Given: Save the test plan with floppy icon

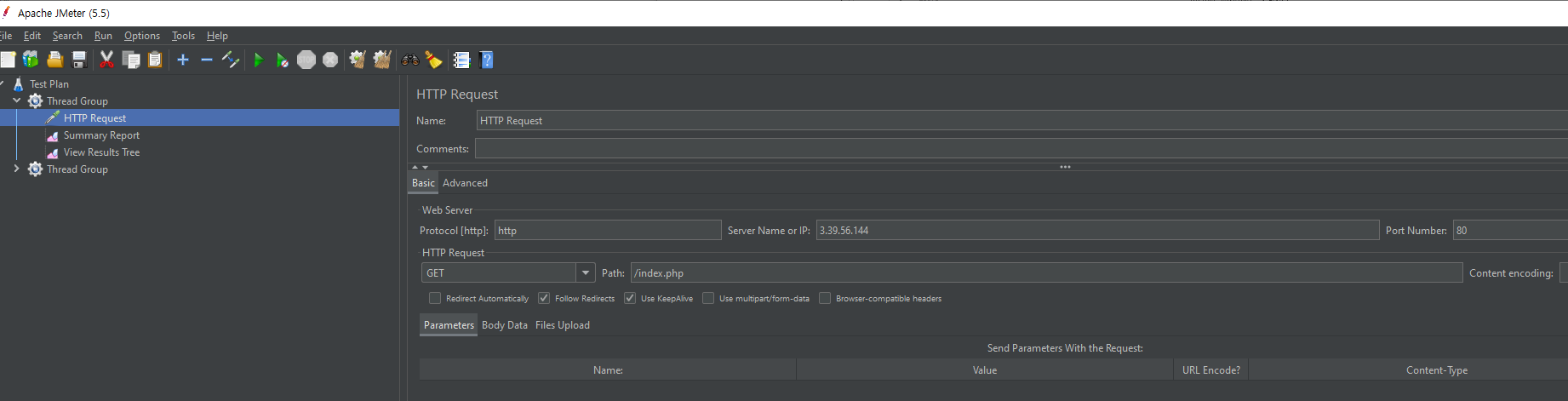Looking at the screenshot, I should tap(79, 60).
